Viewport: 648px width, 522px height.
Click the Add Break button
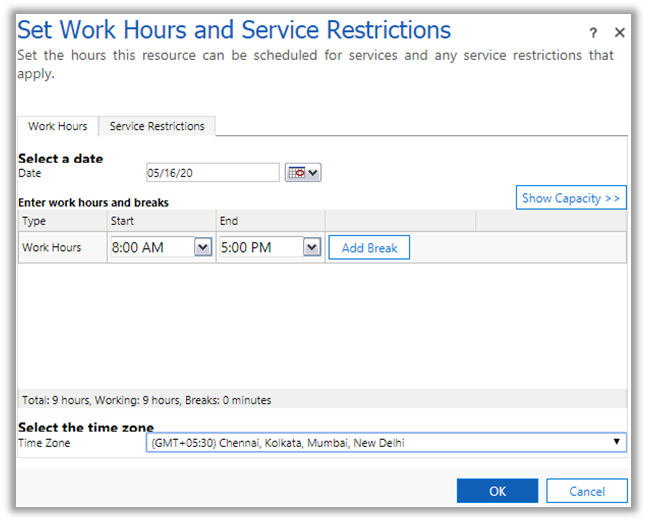point(369,248)
